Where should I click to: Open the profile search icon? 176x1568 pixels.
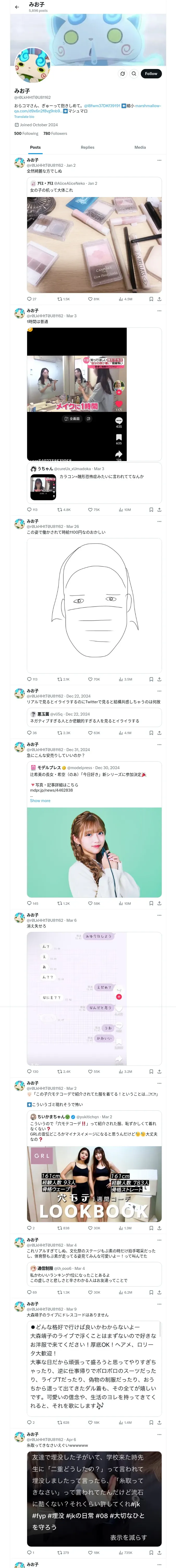pos(134,74)
